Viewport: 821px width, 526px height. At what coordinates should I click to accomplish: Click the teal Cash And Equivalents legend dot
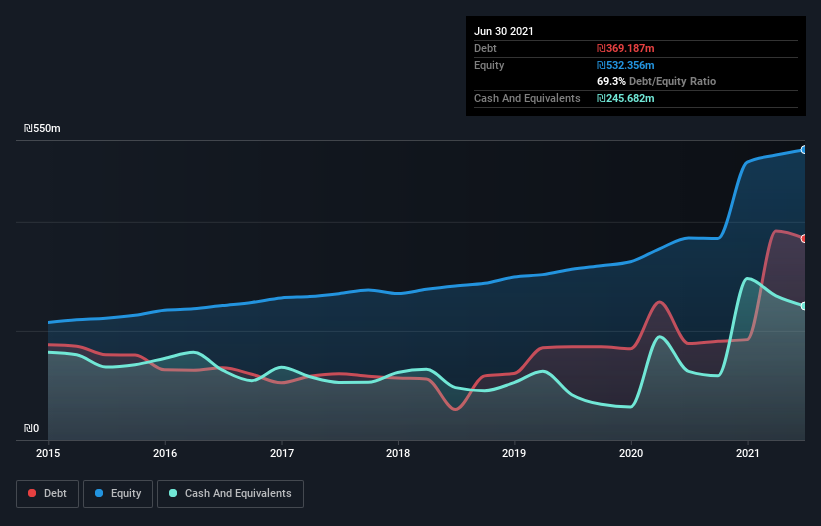[x=173, y=494]
